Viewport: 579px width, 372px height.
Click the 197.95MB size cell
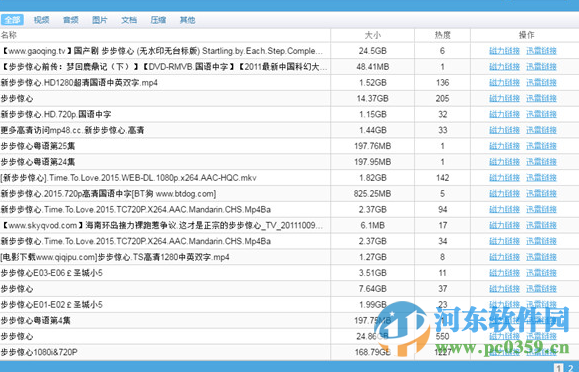click(373, 162)
